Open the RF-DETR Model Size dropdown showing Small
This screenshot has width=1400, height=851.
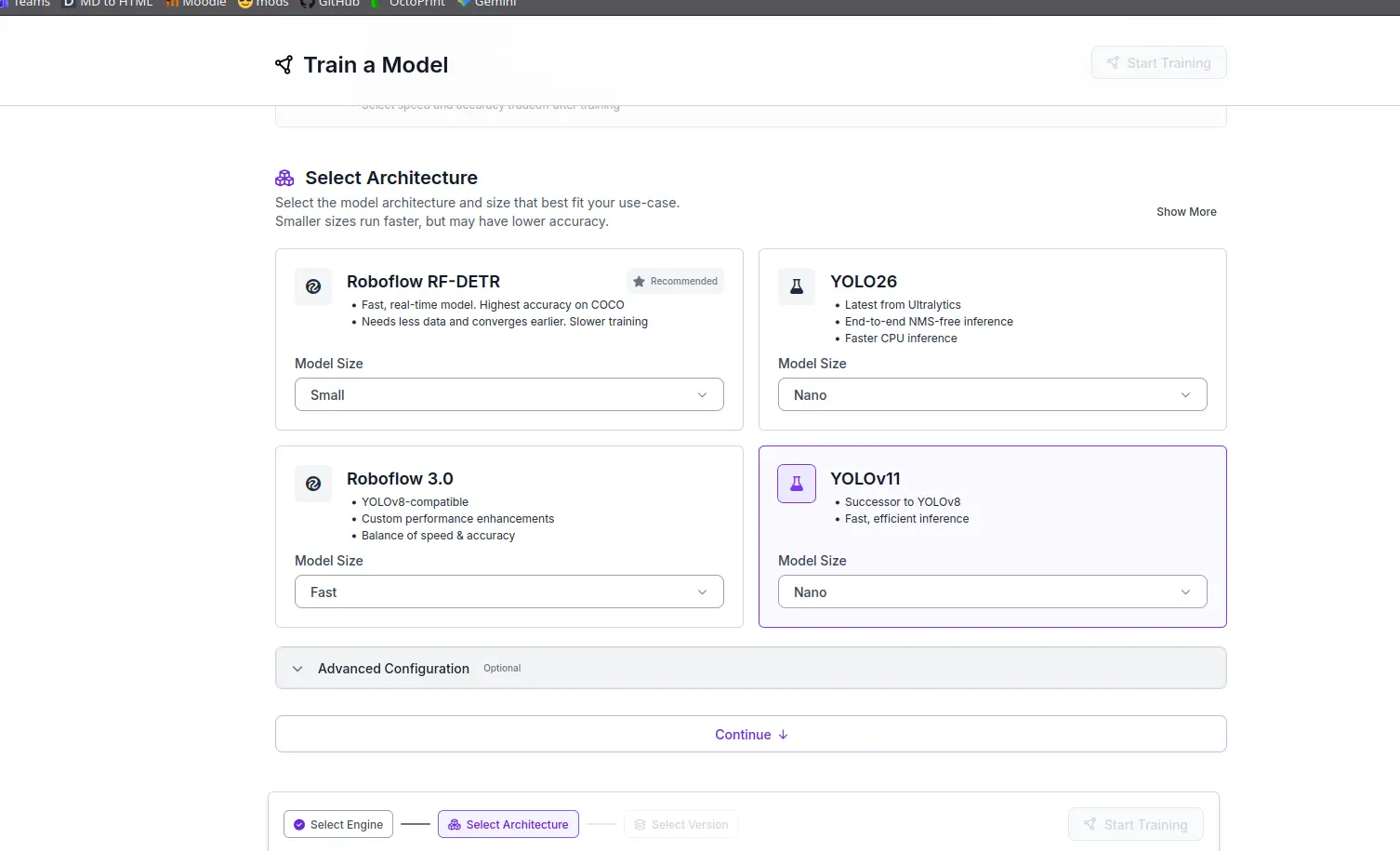[x=509, y=394]
